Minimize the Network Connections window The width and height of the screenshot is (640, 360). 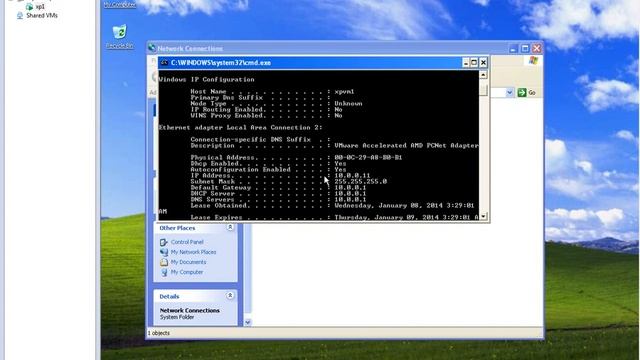(513, 49)
